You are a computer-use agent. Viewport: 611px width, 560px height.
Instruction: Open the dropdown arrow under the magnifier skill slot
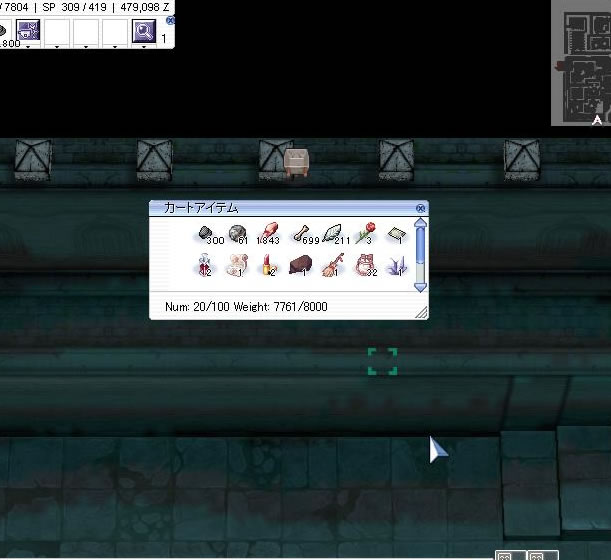point(144,46)
